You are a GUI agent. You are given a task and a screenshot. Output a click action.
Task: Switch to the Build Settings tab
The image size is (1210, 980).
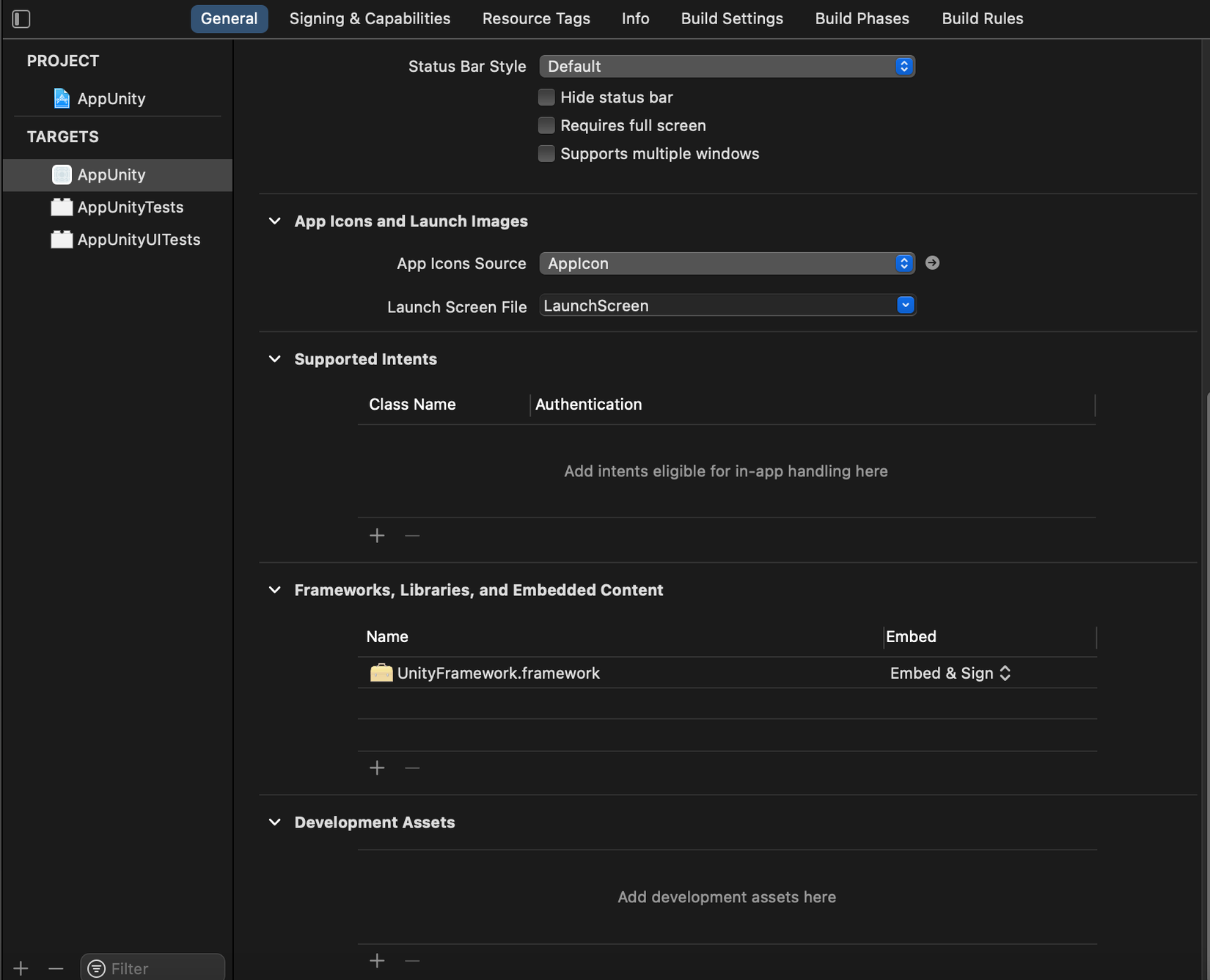pyautogui.click(x=732, y=19)
